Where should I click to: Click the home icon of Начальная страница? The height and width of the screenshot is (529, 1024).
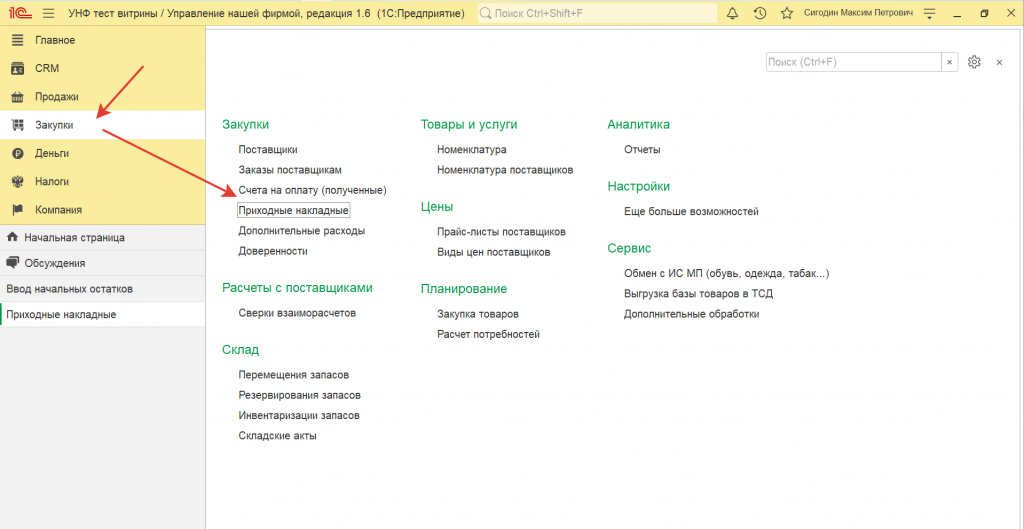coord(12,237)
